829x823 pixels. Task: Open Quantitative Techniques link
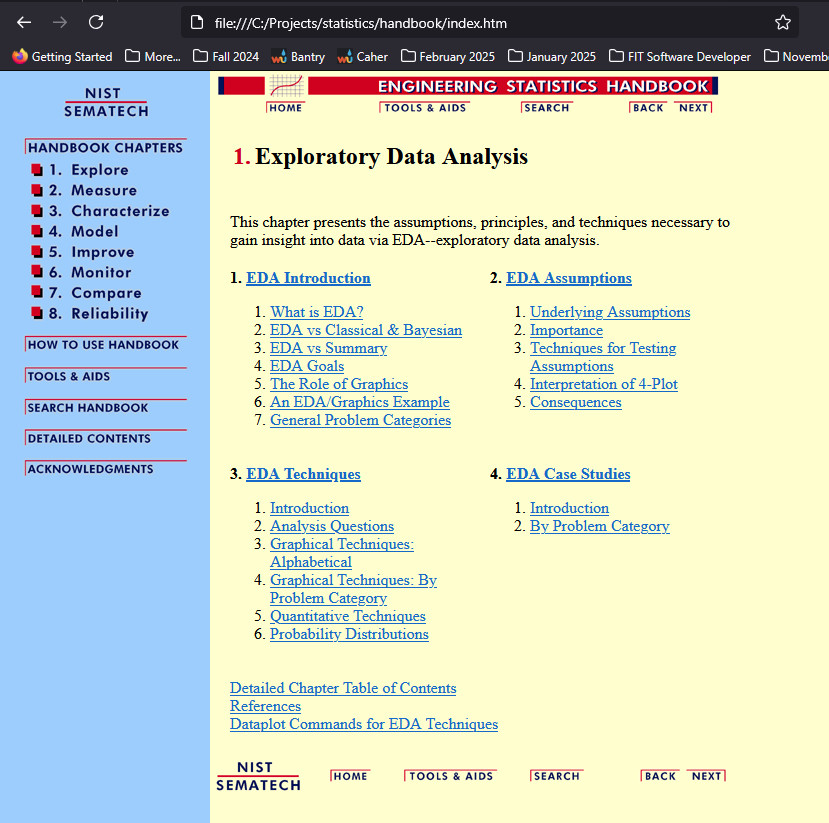(348, 616)
